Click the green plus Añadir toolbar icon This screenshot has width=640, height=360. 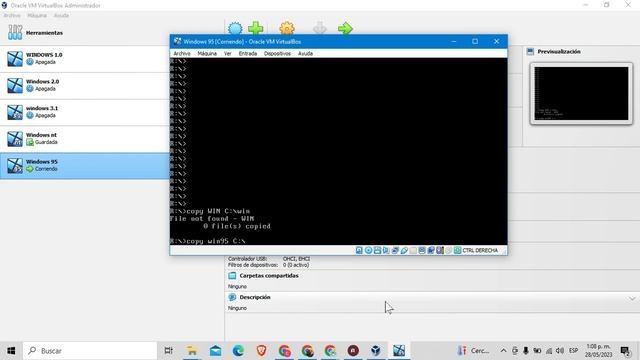(256, 29)
